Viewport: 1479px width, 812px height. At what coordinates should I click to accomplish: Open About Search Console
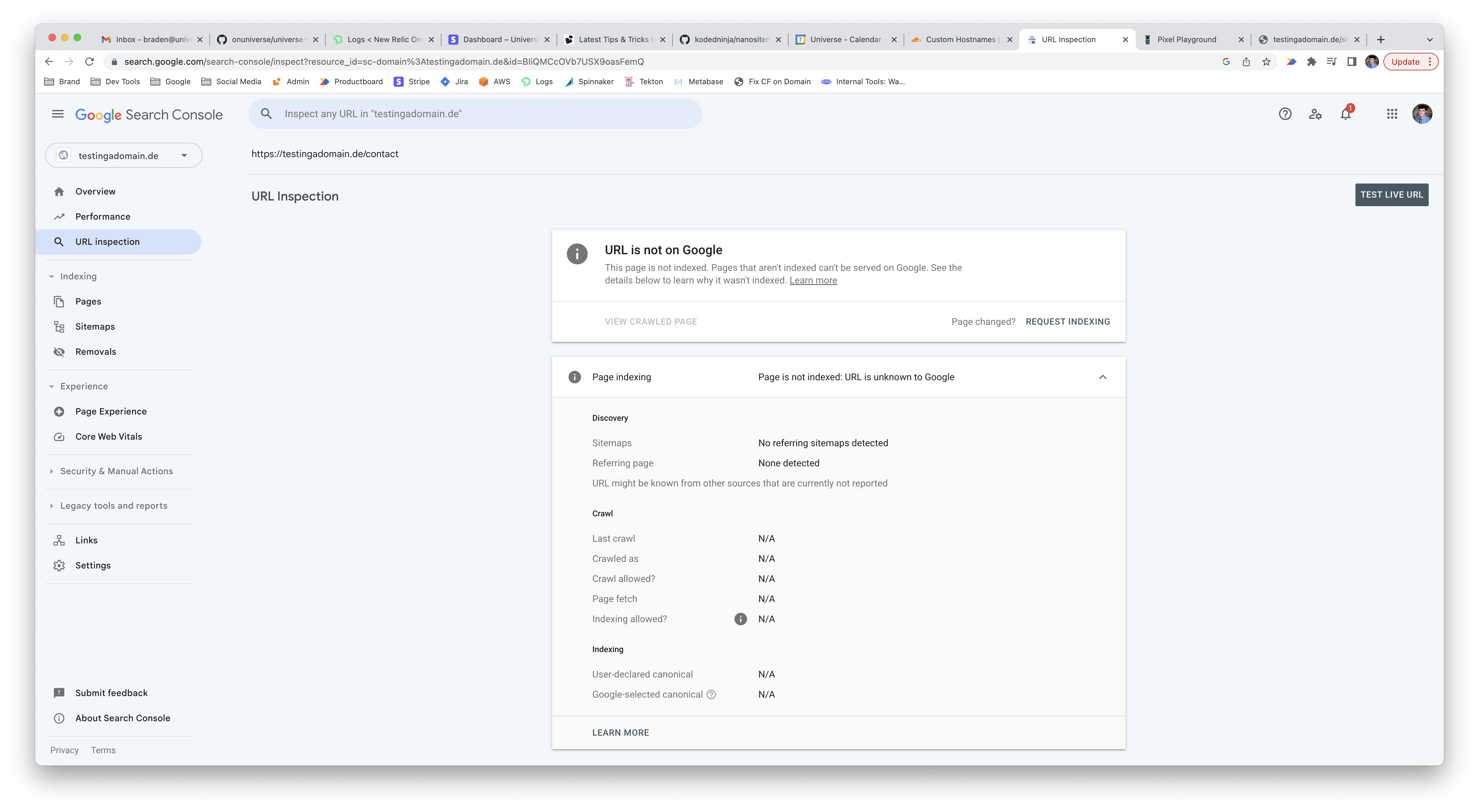(118, 718)
